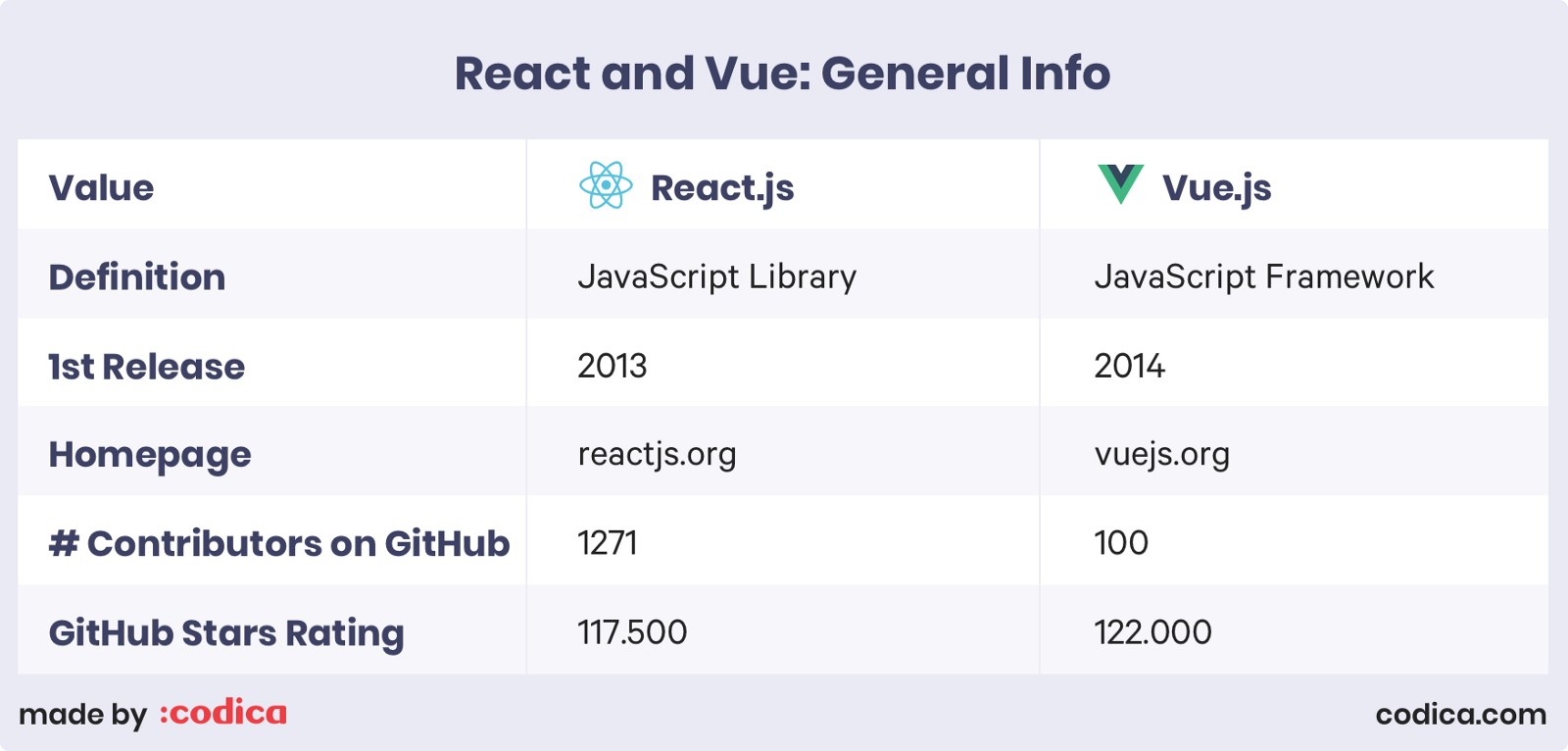Screen dimensions: 1568x751
Task: Select React's 1271 contributors value
Action: (608, 543)
